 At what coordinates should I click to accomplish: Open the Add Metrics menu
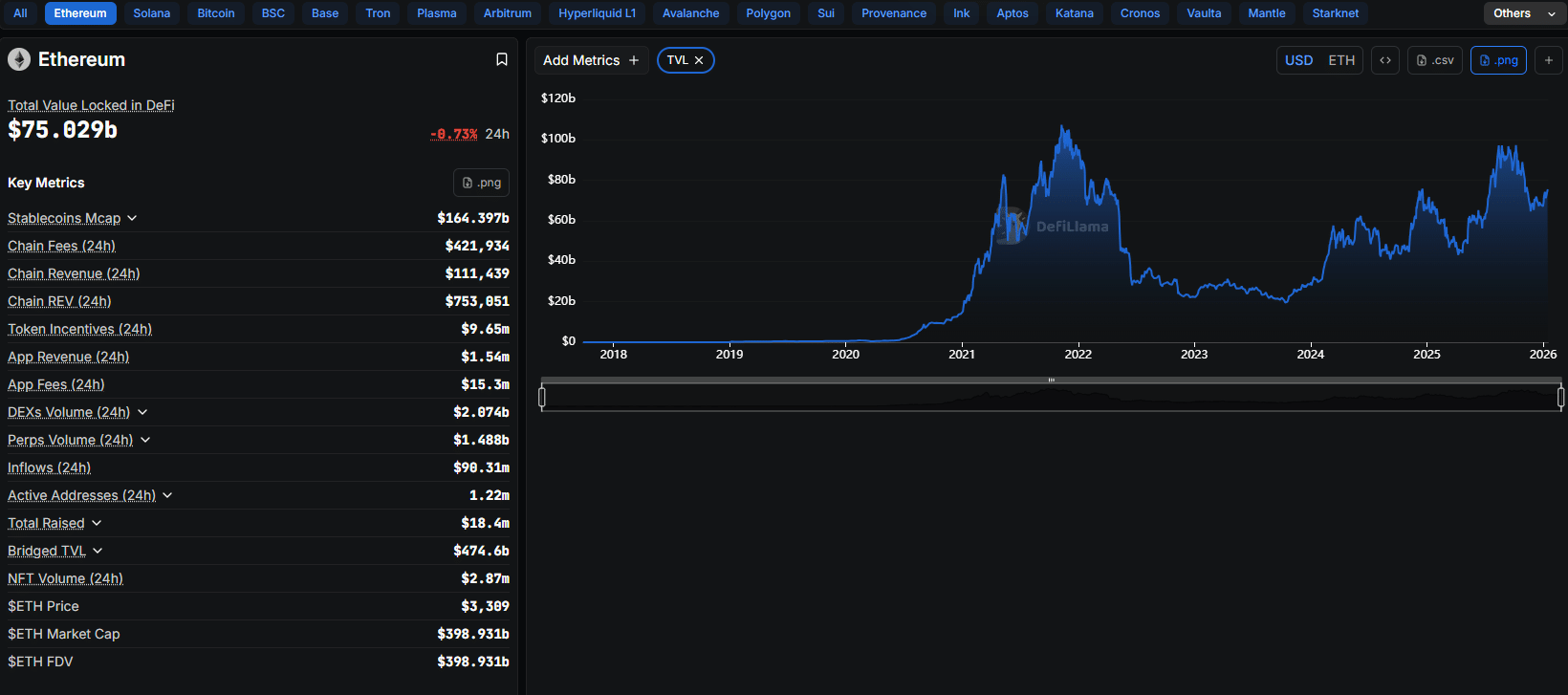[x=591, y=60]
